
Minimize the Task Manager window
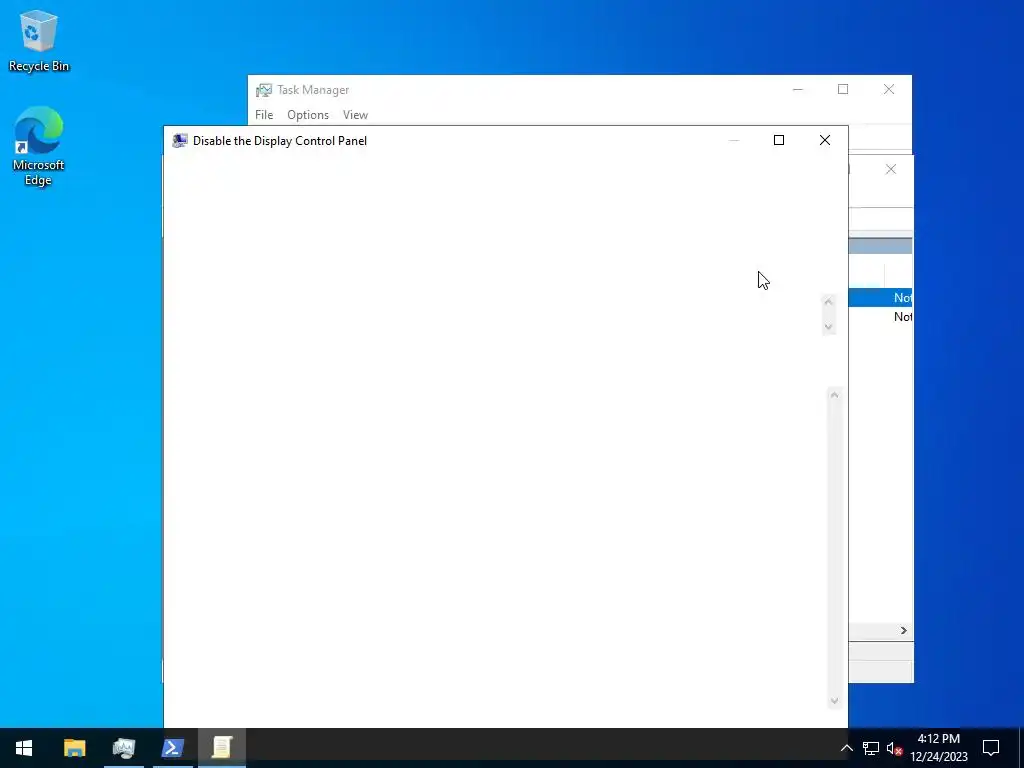pyautogui.click(x=797, y=89)
